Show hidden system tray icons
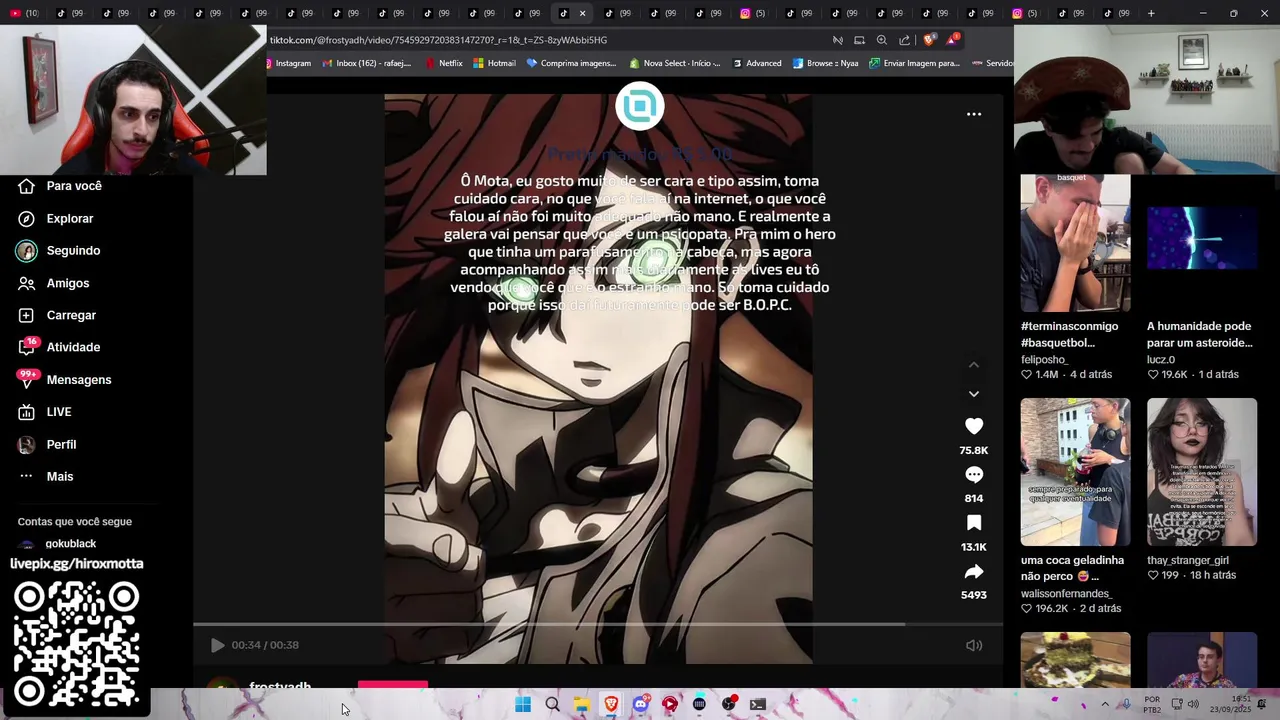The width and height of the screenshot is (1280, 720). (x=1105, y=704)
